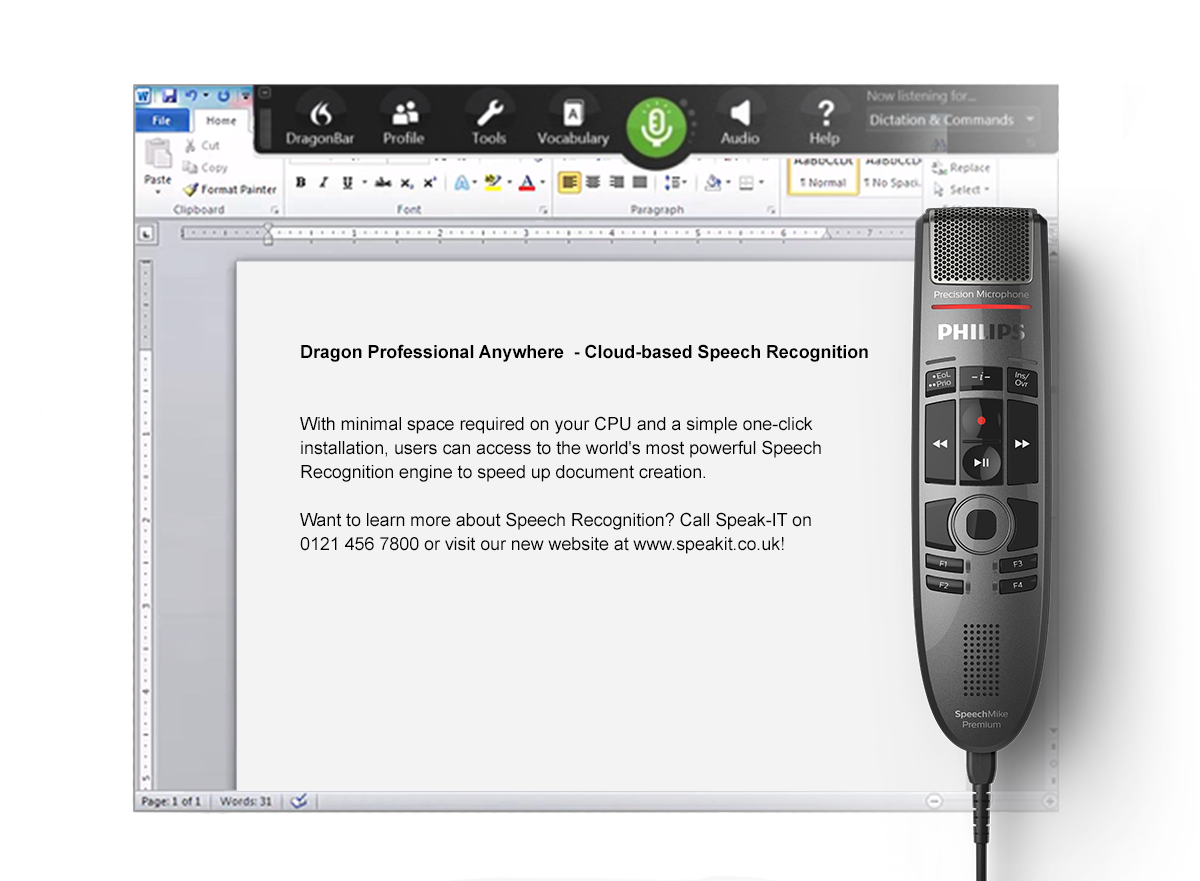1200x881 pixels.
Task: Toggle the green microphone listening button
Action: [x=656, y=127]
